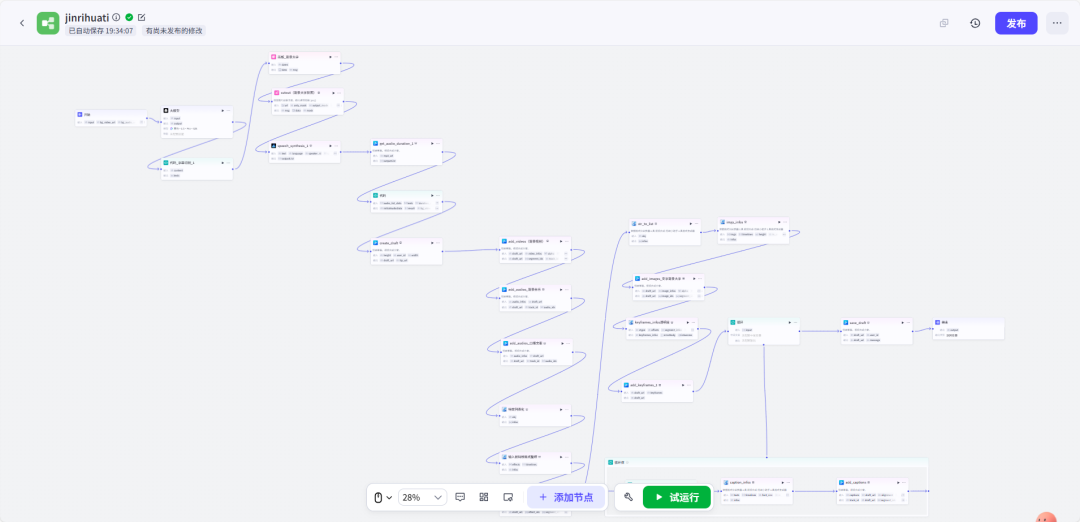1080x522 pixels.
Task: Click the speech_synthesis_1 node icon
Action: click(x=273, y=146)
